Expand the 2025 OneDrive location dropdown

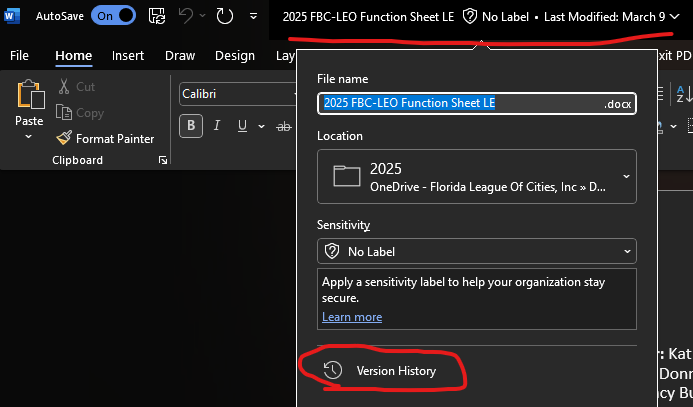626,177
